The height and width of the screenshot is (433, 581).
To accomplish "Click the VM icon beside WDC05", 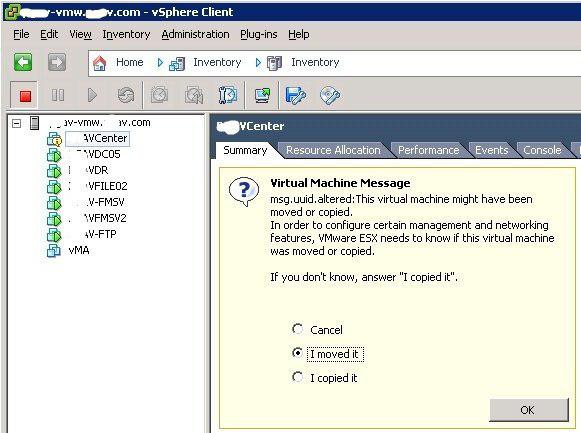I will (x=54, y=155).
